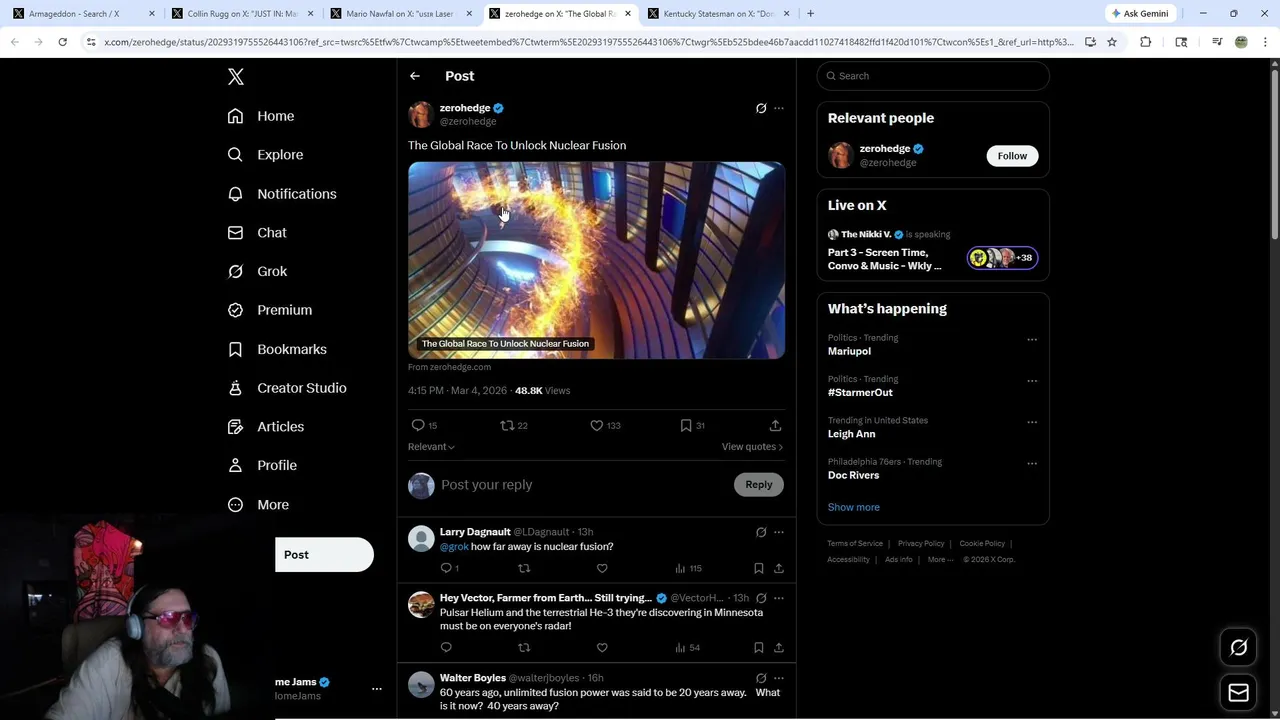This screenshot has height=720, width=1280.
Task: Open Leigh Ann trending topic
Action: 852,434
